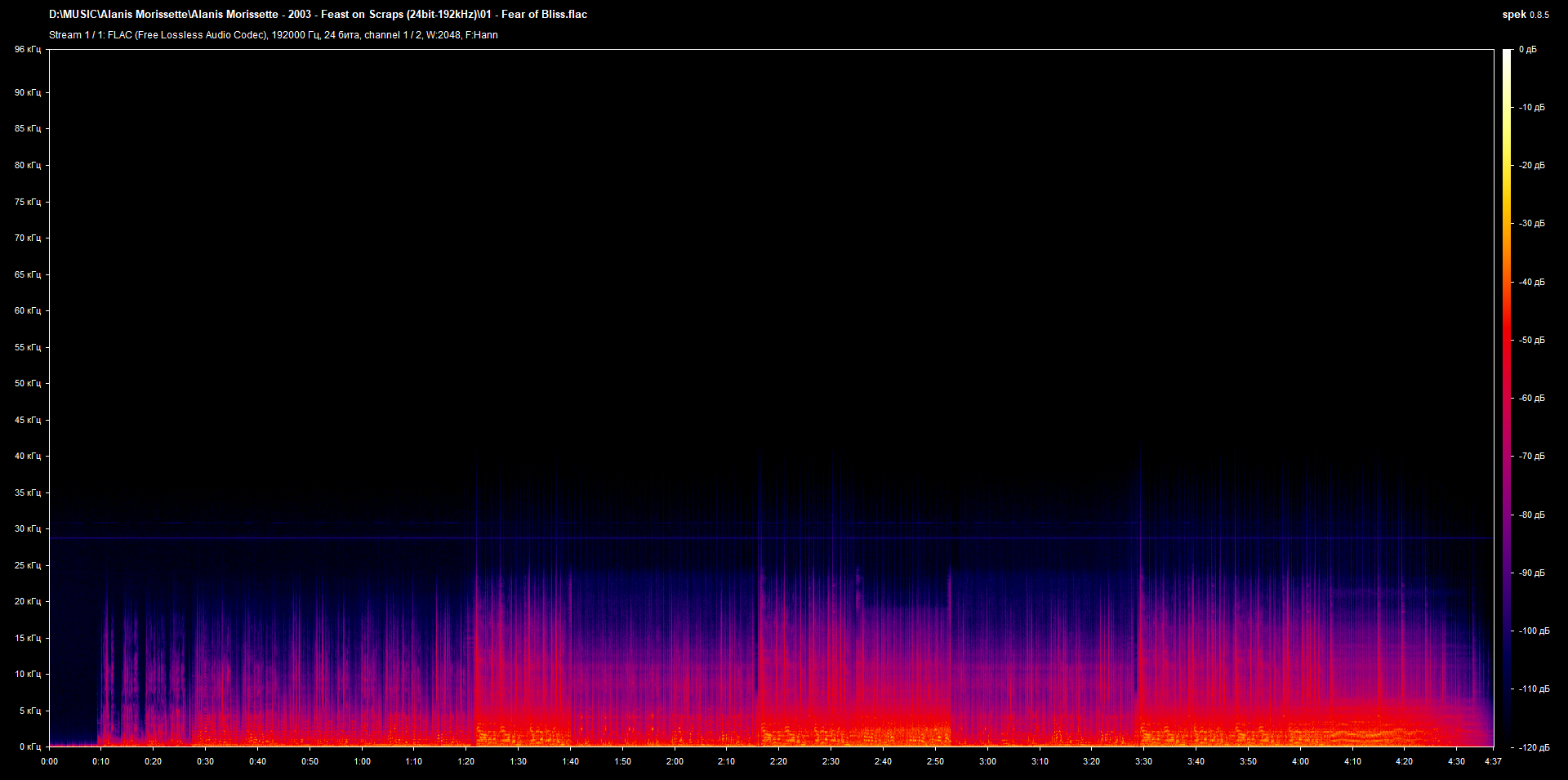Click the stream info line below title

point(273,35)
